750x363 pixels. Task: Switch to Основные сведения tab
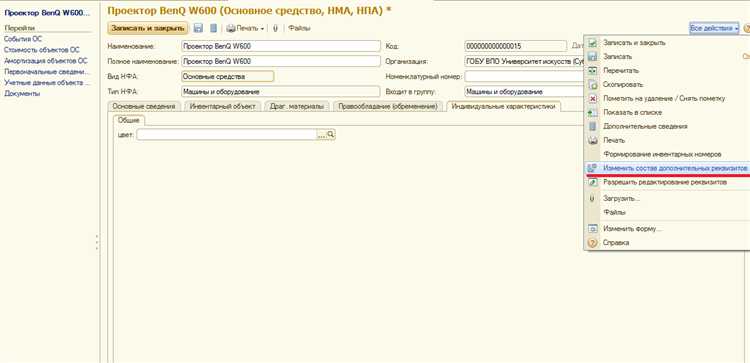tap(144, 106)
